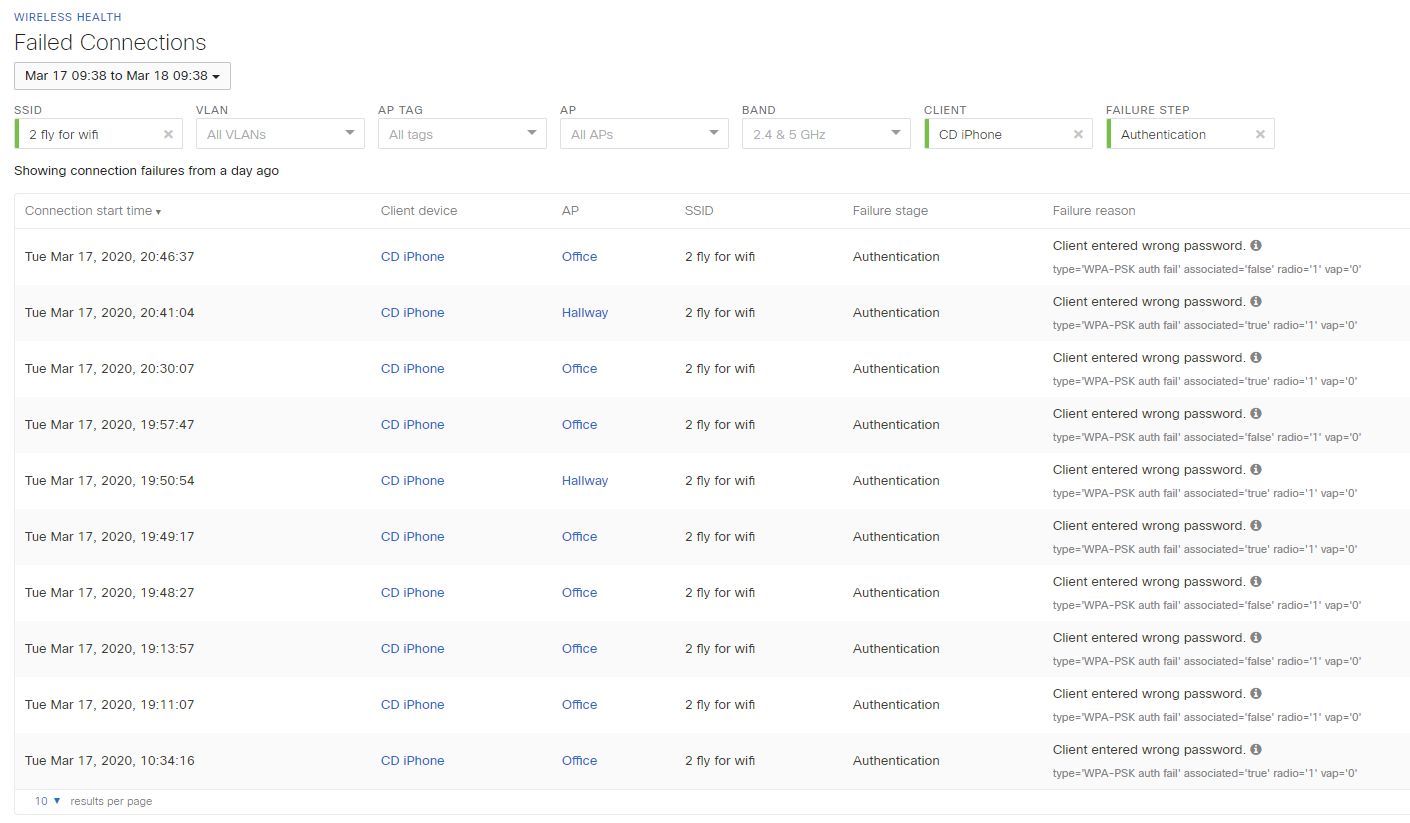Expand the All APs dropdown
Viewport: 1410px width, 823px height.
click(x=644, y=134)
